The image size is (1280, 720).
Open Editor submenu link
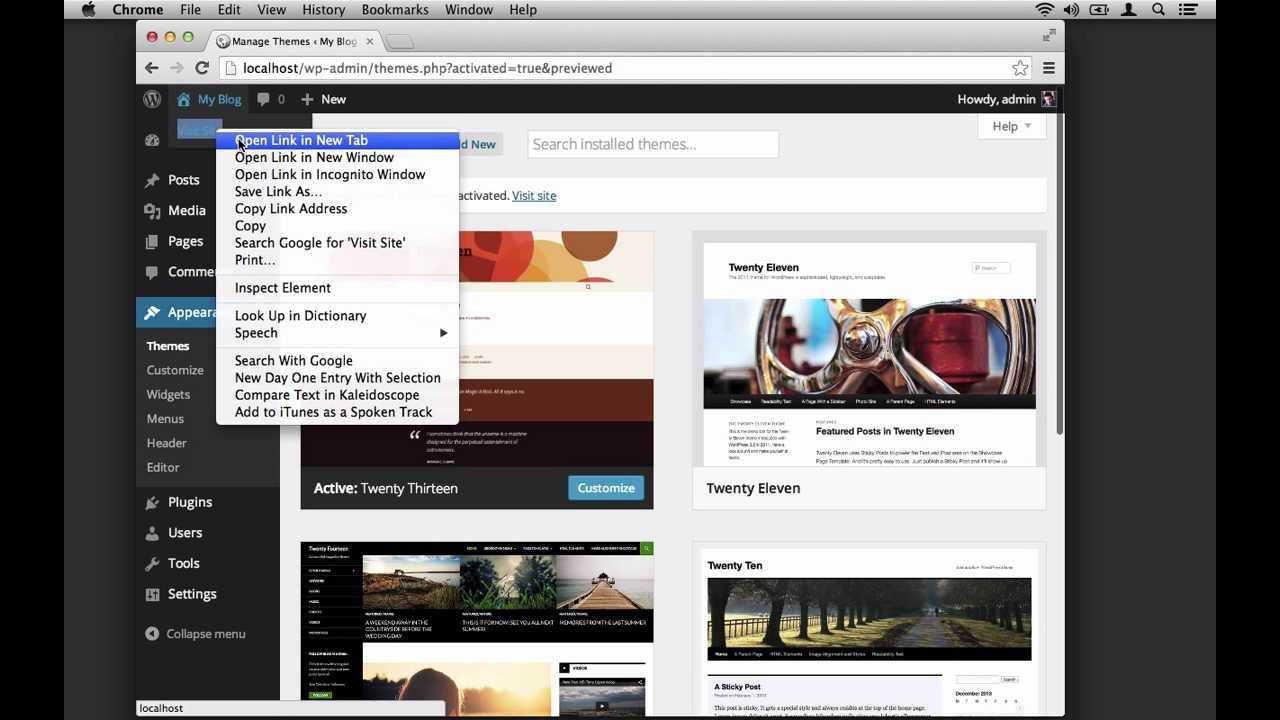point(163,467)
